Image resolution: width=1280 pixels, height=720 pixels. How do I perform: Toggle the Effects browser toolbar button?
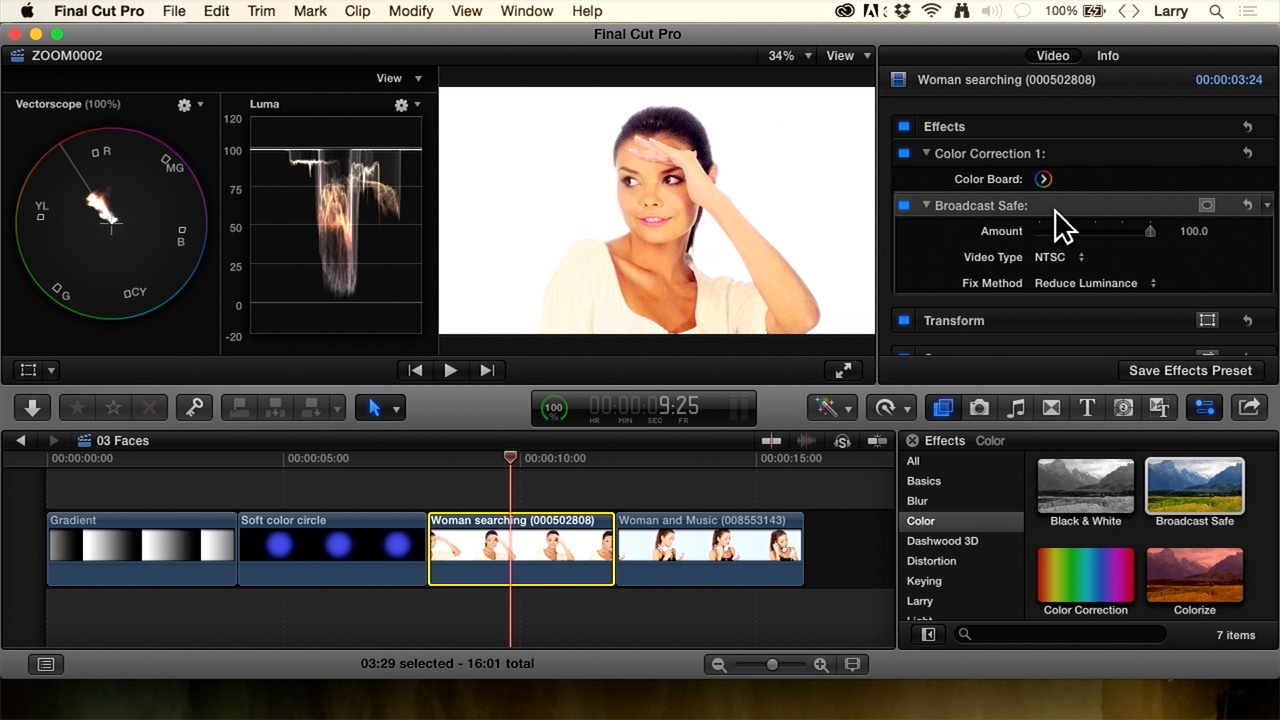(x=942, y=408)
